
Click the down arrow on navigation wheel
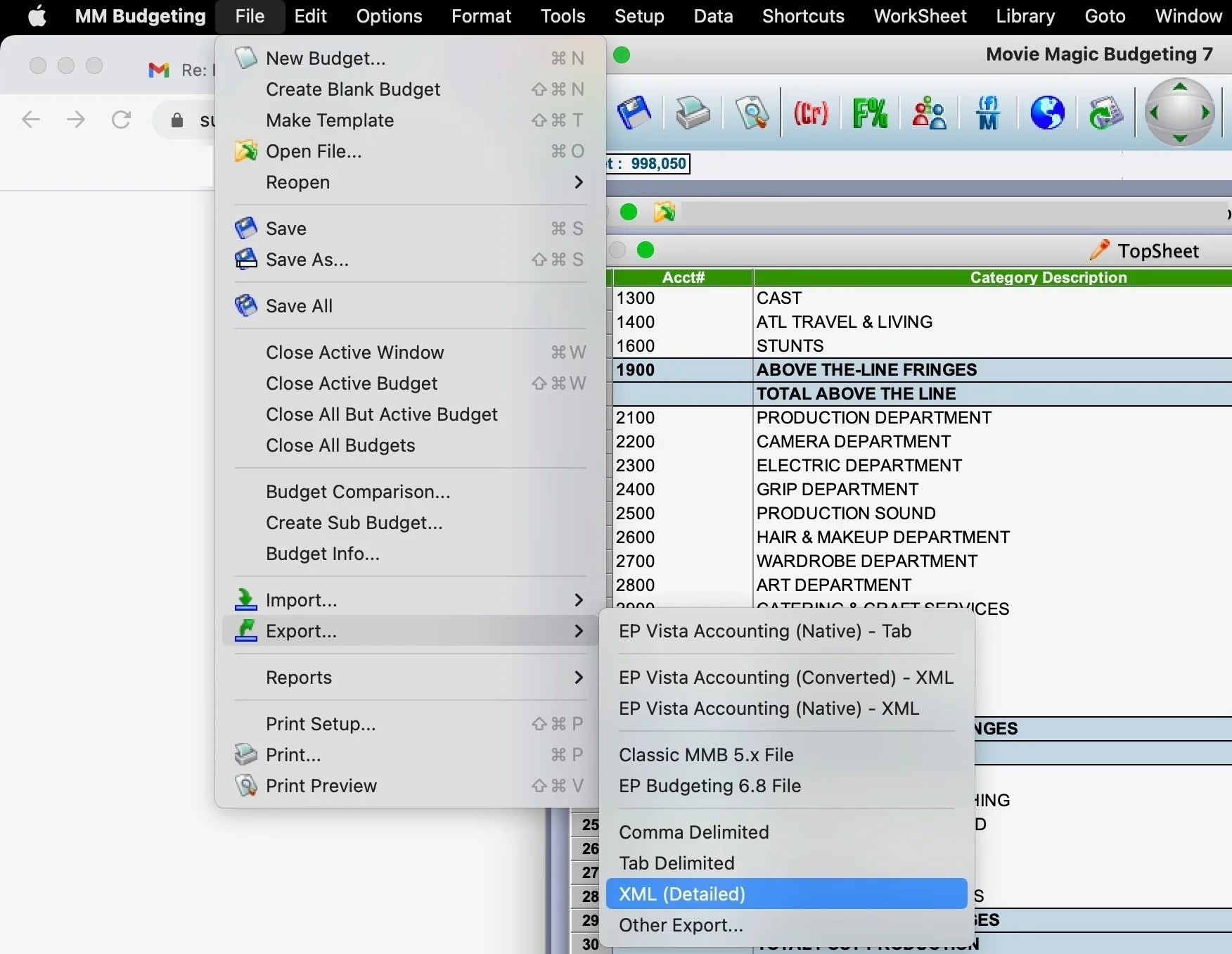[x=1180, y=139]
